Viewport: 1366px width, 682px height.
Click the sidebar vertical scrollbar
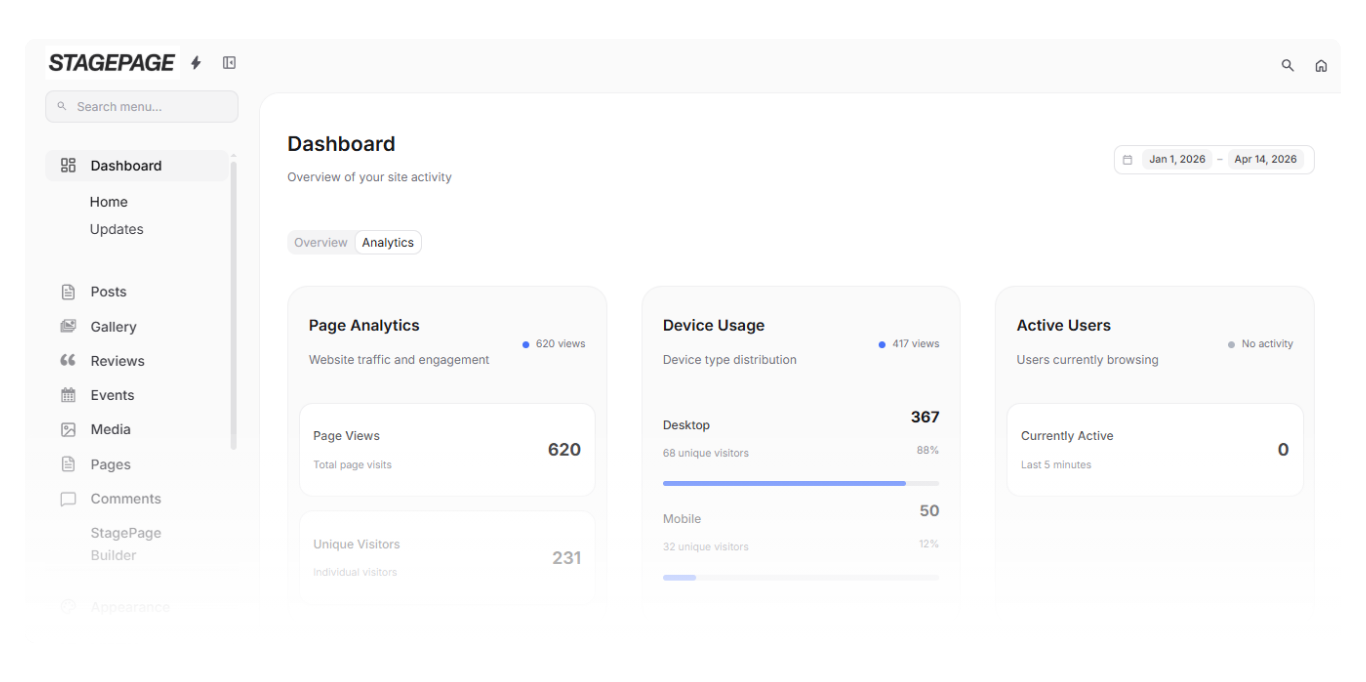[x=234, y=300]
